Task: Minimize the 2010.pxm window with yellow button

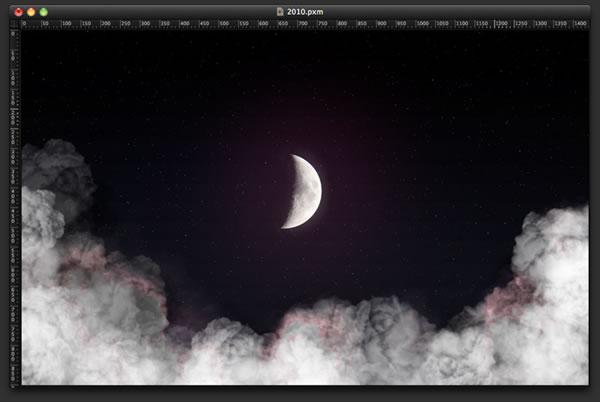Action: point(31,12)
